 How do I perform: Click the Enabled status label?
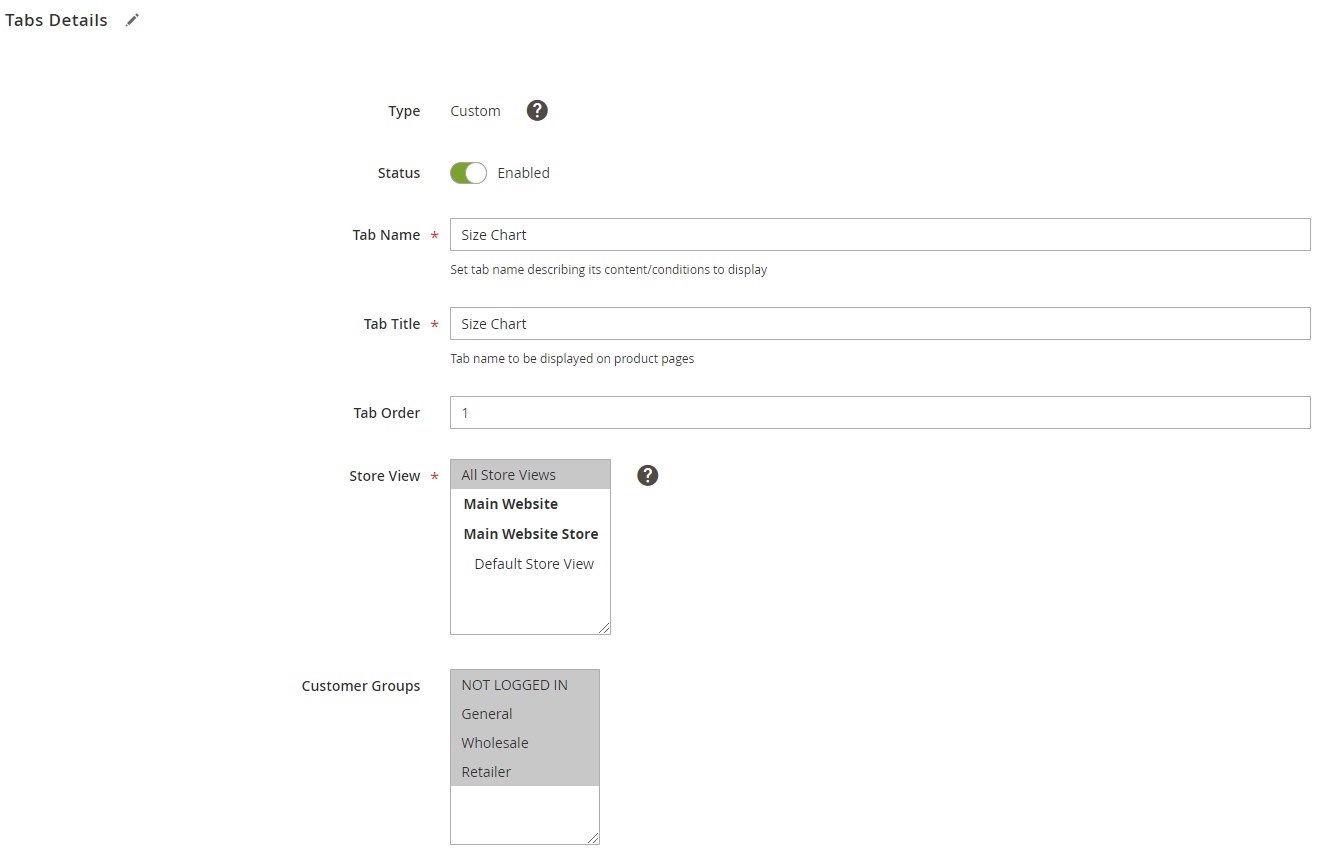[523, 173]
